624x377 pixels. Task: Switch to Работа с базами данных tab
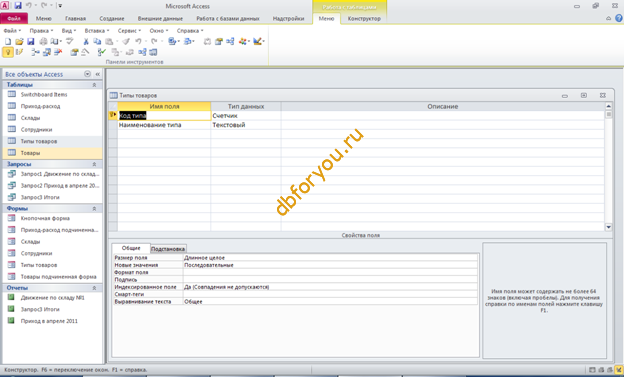(228, 18)
